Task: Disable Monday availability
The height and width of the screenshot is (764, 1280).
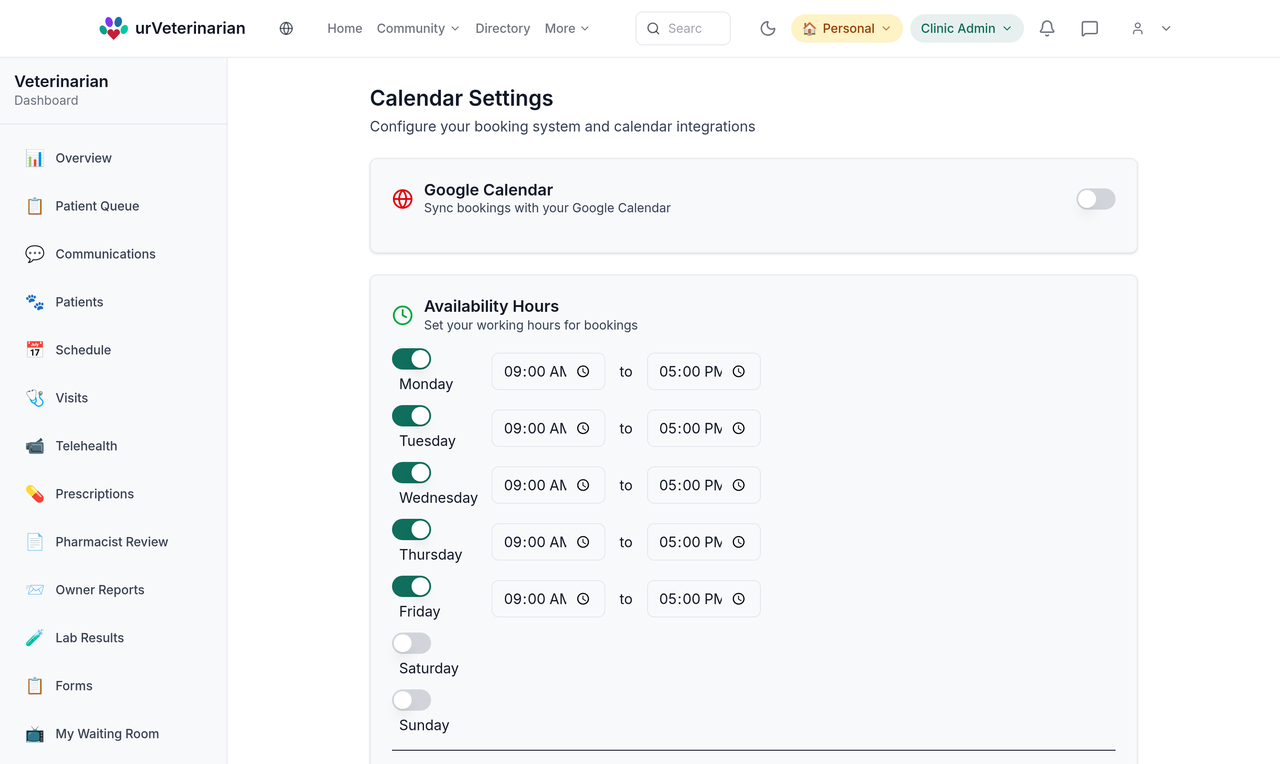Action: click(x=412, y=359)
